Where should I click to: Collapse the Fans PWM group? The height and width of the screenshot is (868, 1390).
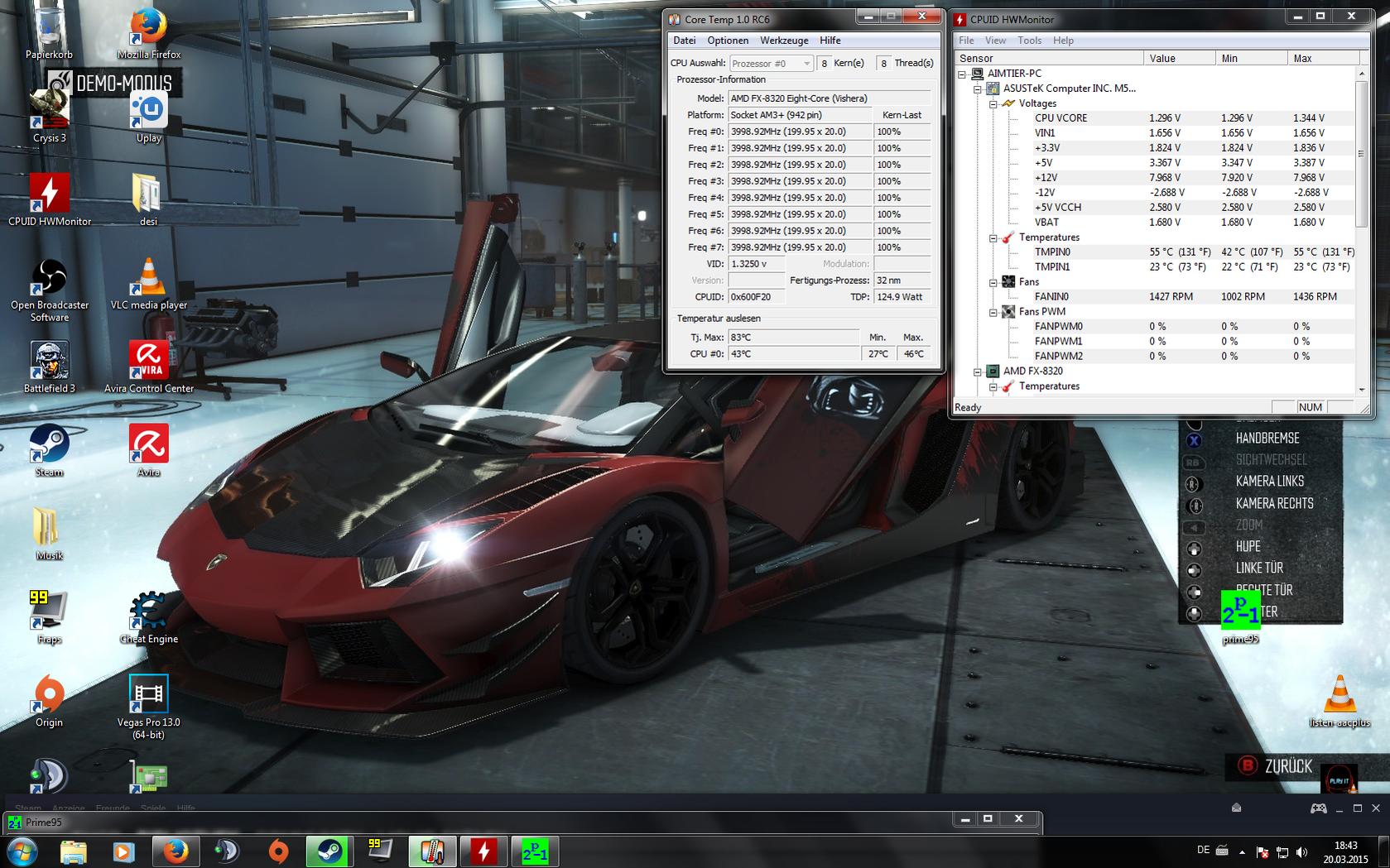coord(993,312)
